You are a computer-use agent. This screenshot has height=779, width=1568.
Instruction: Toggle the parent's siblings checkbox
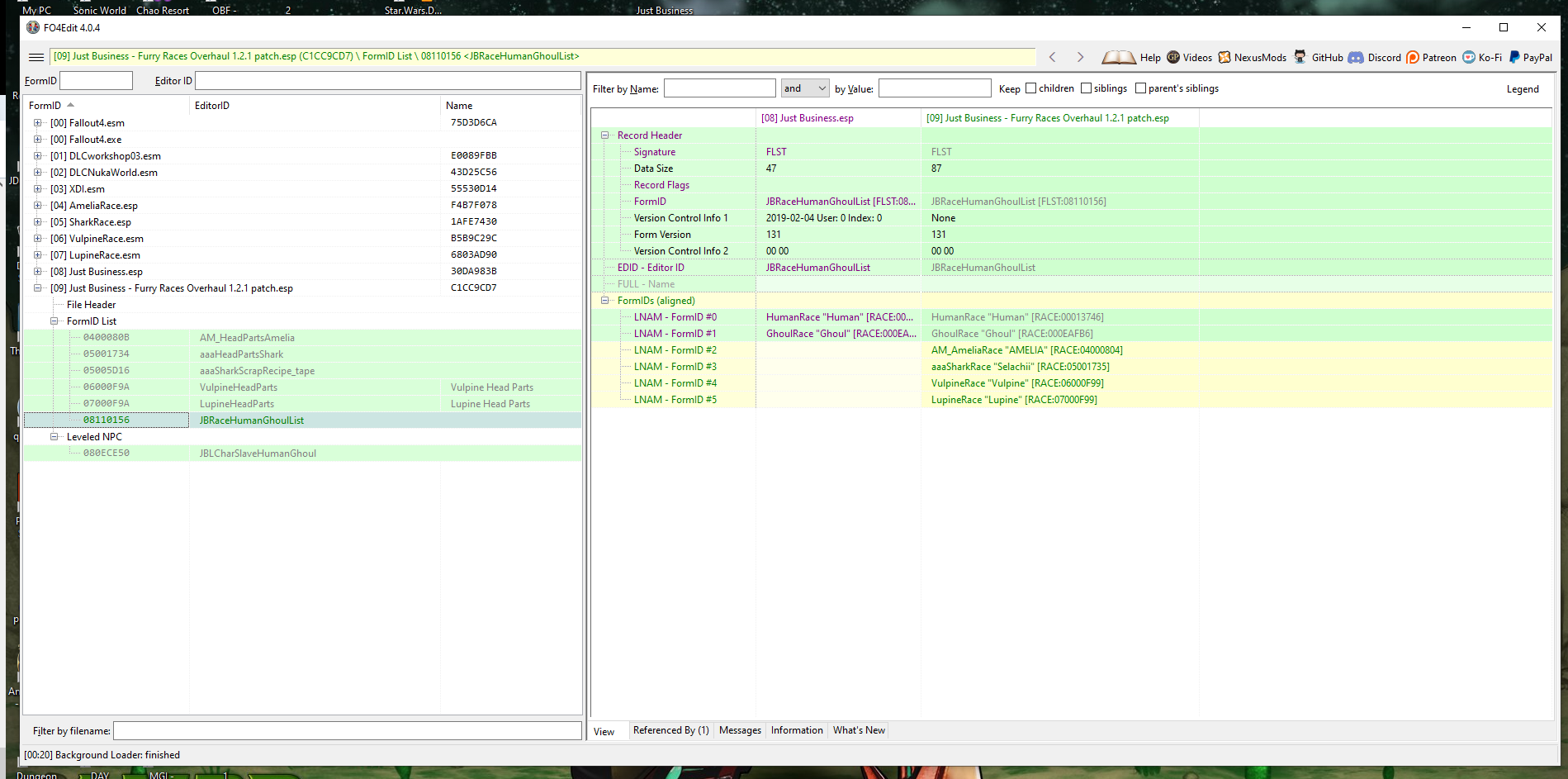click(1140, 88)
